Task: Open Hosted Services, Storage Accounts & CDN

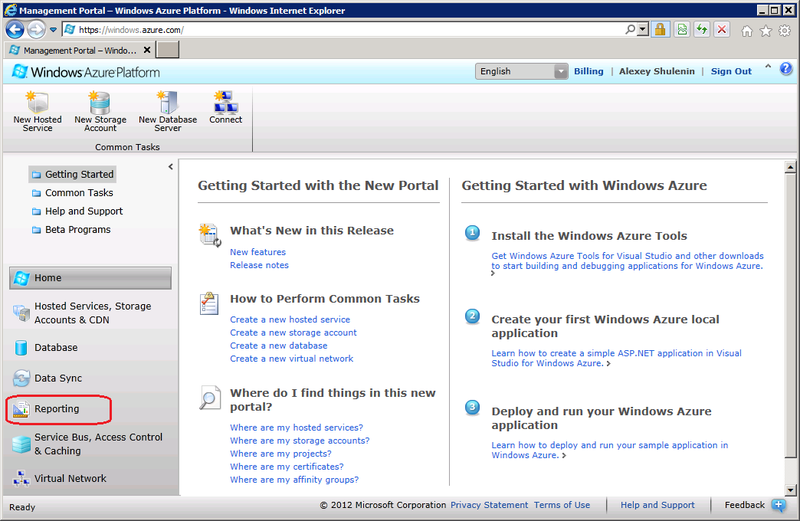Action: [x=92, y=313]
